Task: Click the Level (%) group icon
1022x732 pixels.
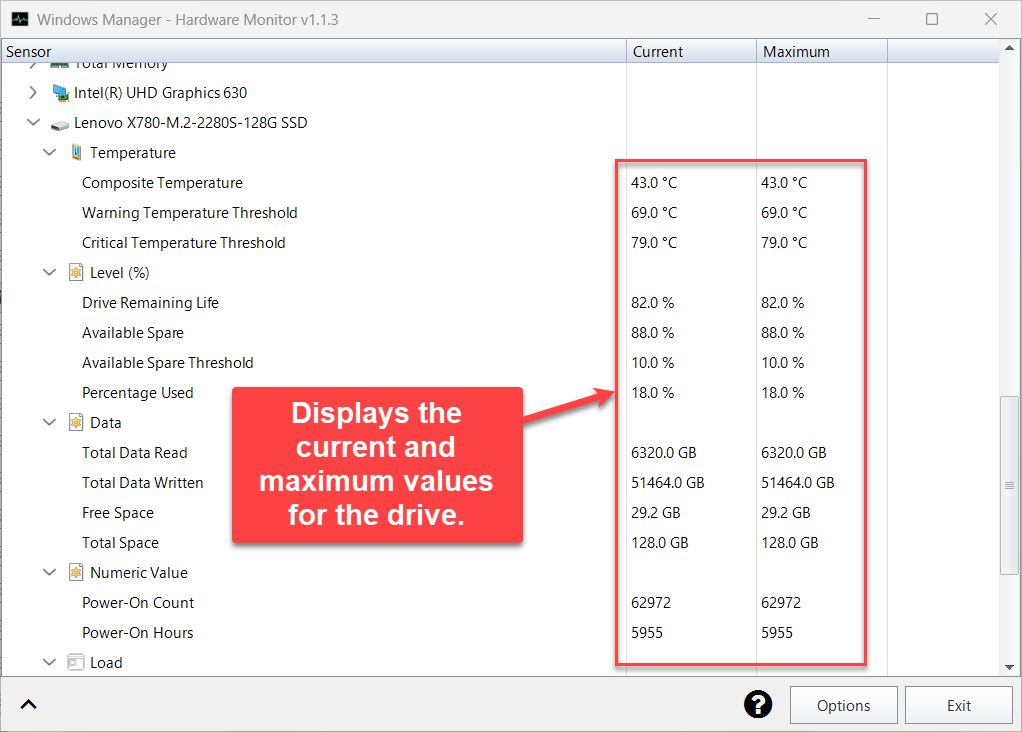Action: [76, 272]
